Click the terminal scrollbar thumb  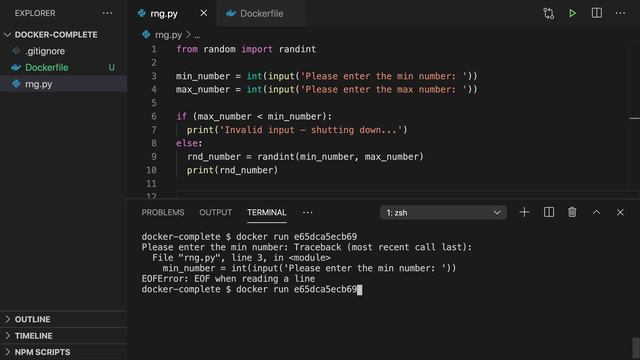pos(636,348)
